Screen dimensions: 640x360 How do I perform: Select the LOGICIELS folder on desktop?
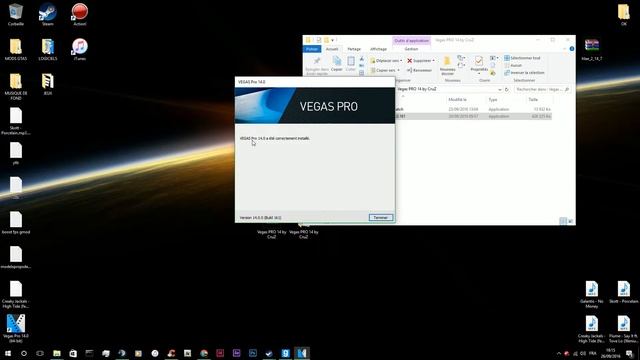tap(48, 49)
